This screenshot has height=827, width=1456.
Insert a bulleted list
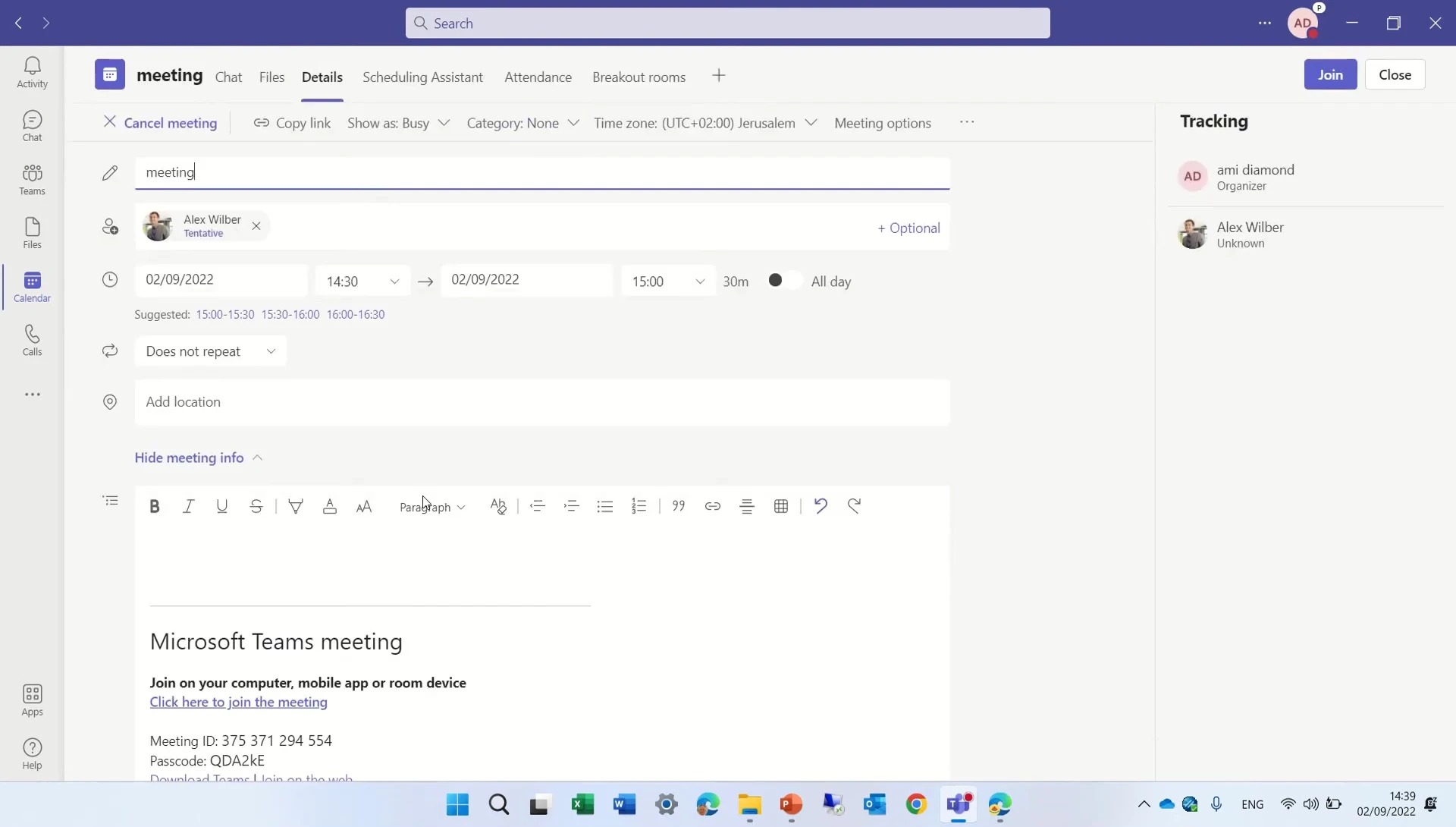(x=605, y=507)
